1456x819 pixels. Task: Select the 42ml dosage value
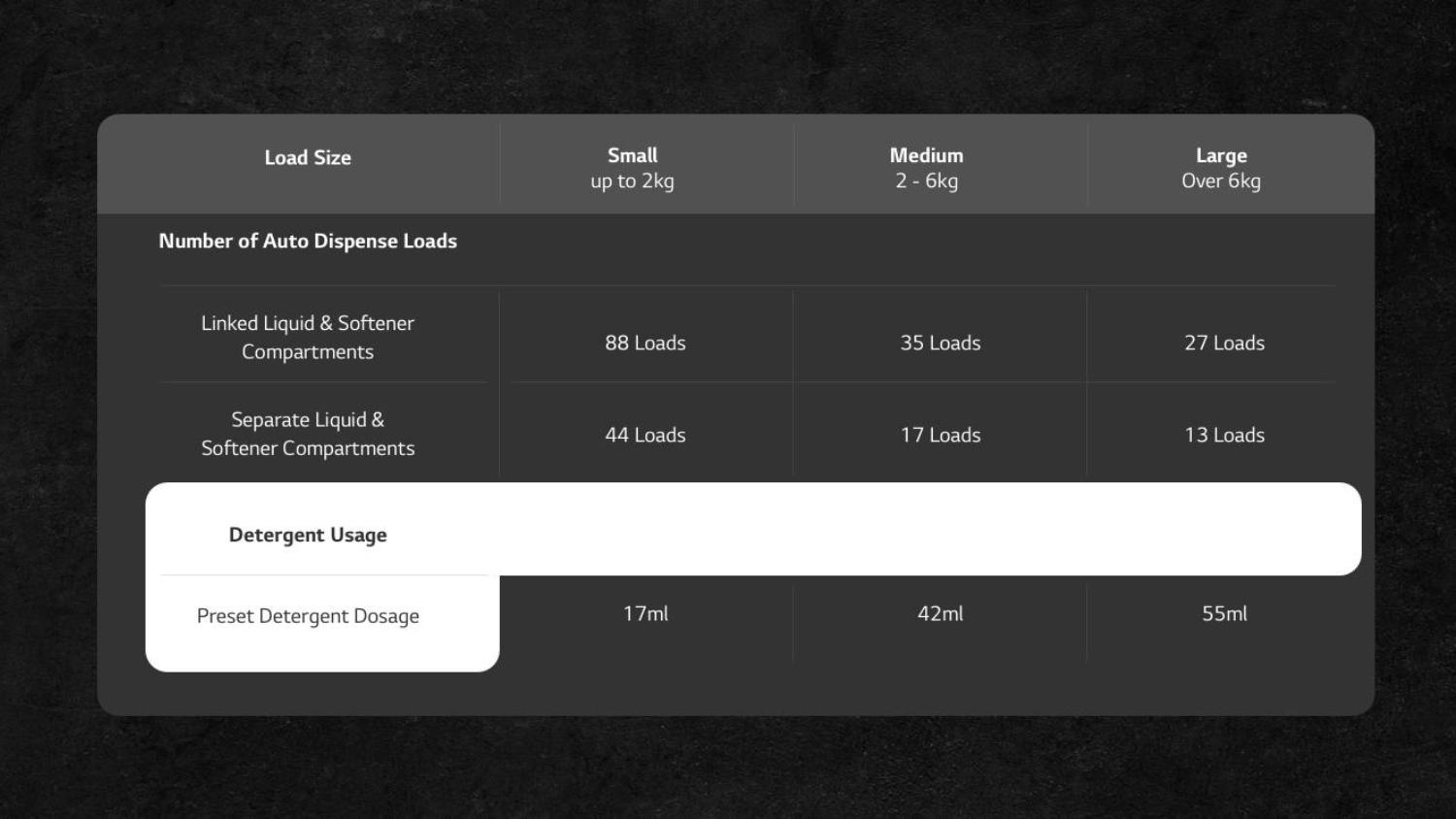pos(941,614)
